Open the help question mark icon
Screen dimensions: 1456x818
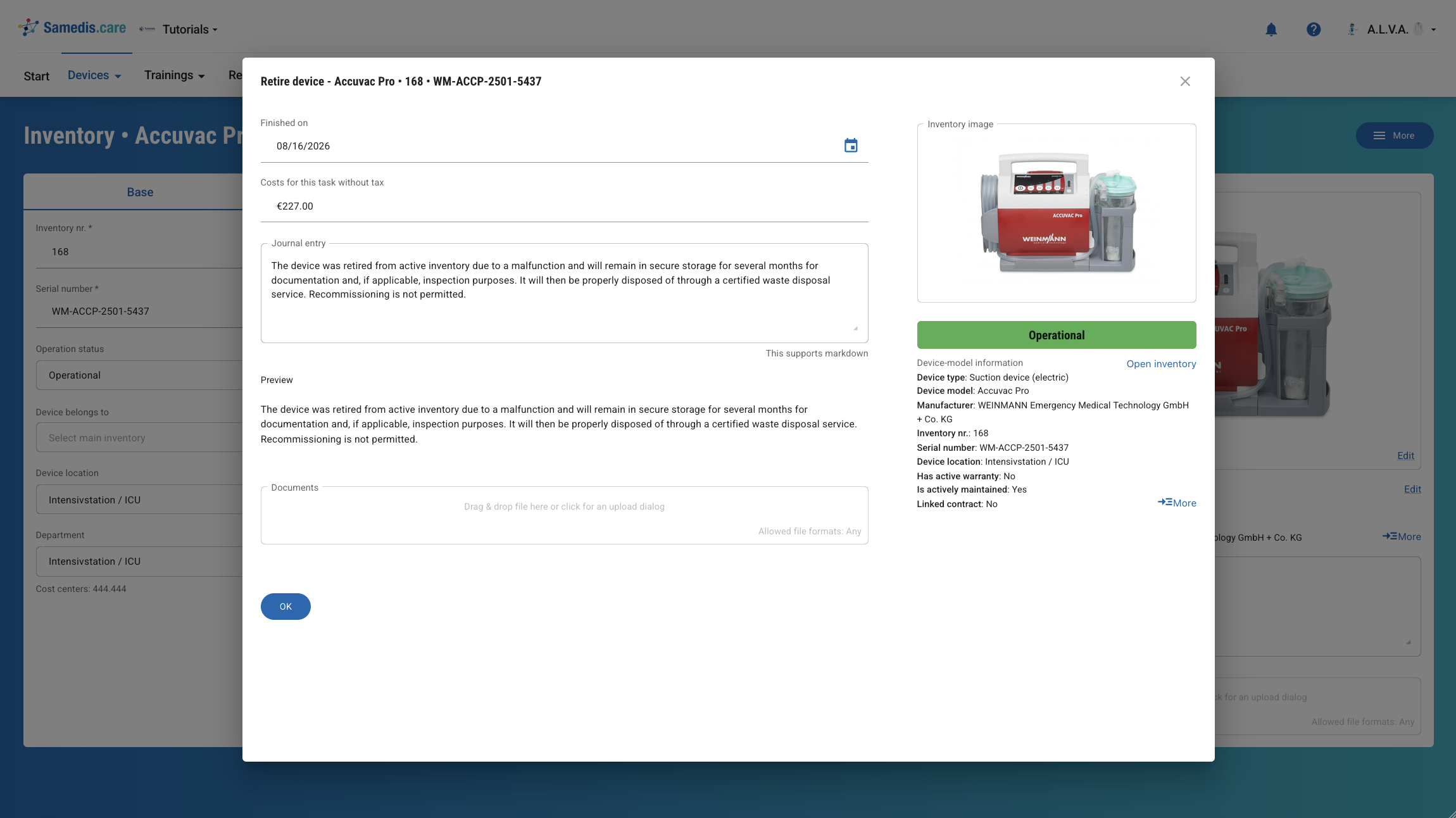(1314, 30)
